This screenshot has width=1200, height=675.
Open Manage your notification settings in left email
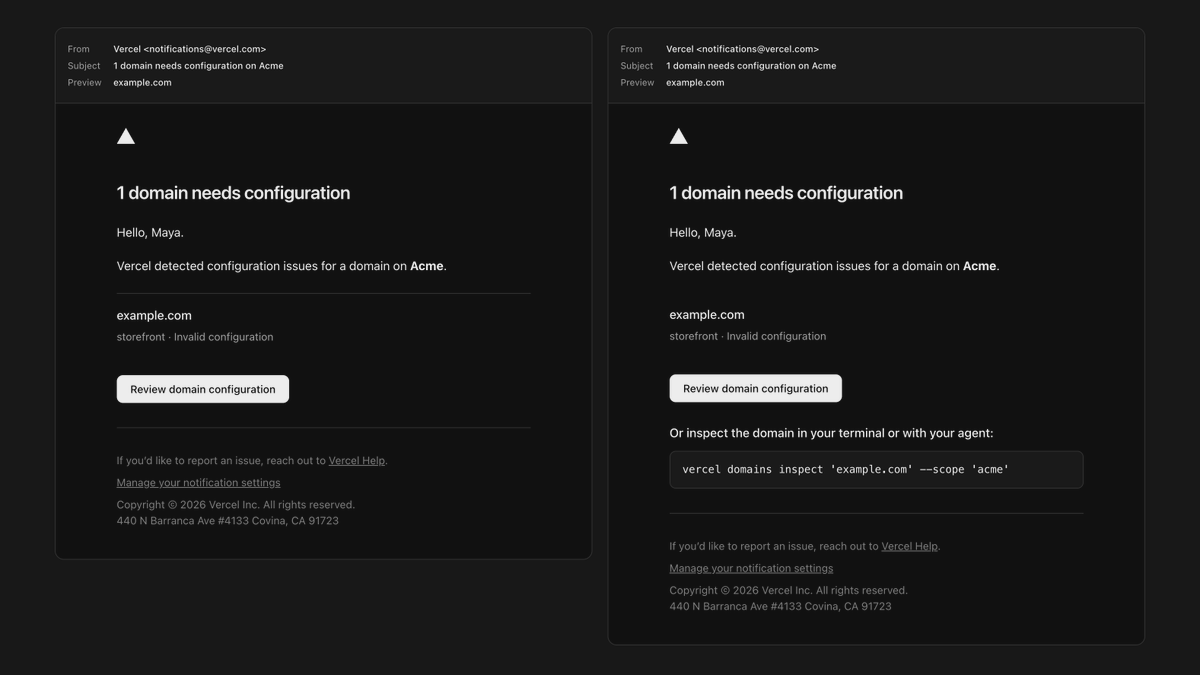pos(199,483)
